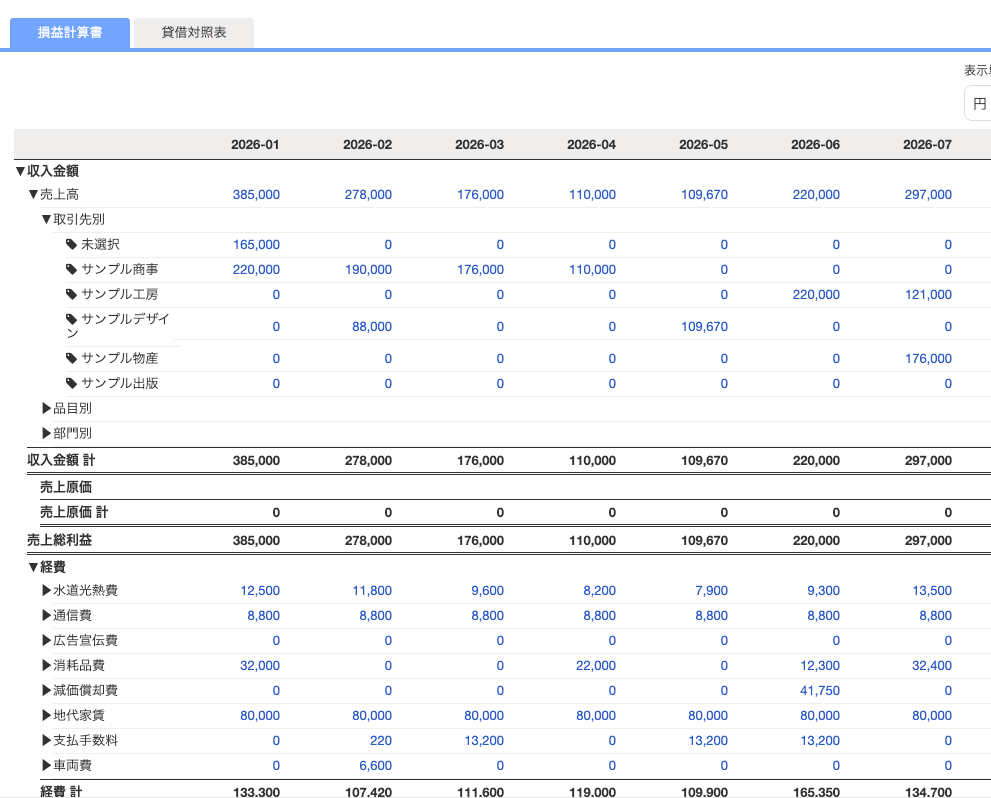Click the 2026-04 column header
Viewport: 991px width, 798px height.
[591, 145]
